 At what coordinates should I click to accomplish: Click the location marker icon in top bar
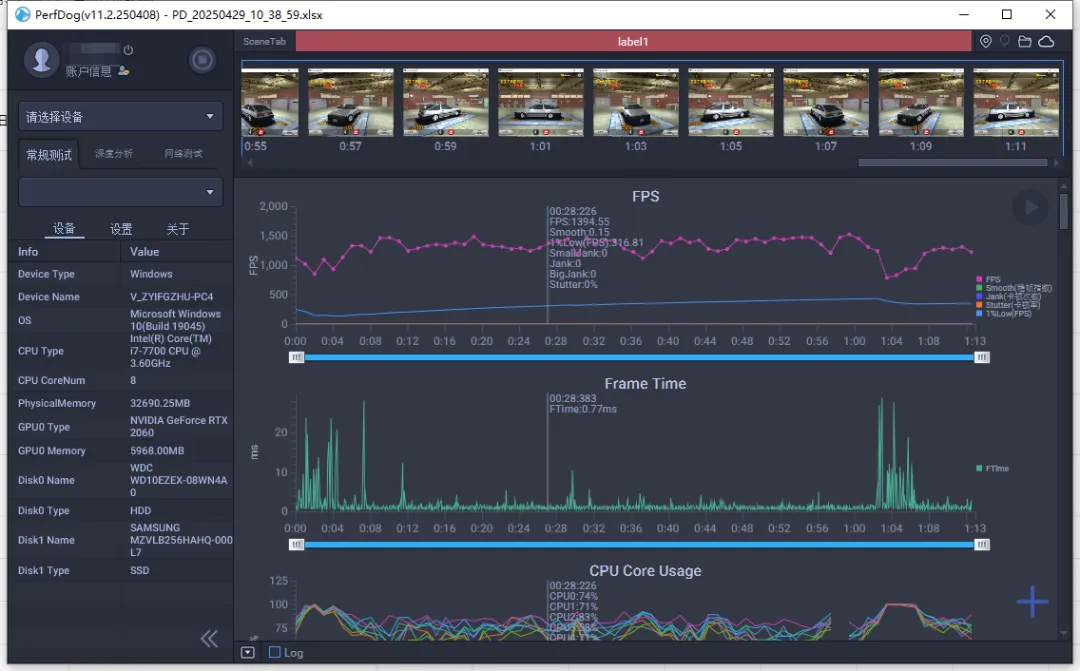[x=986, y=41]
